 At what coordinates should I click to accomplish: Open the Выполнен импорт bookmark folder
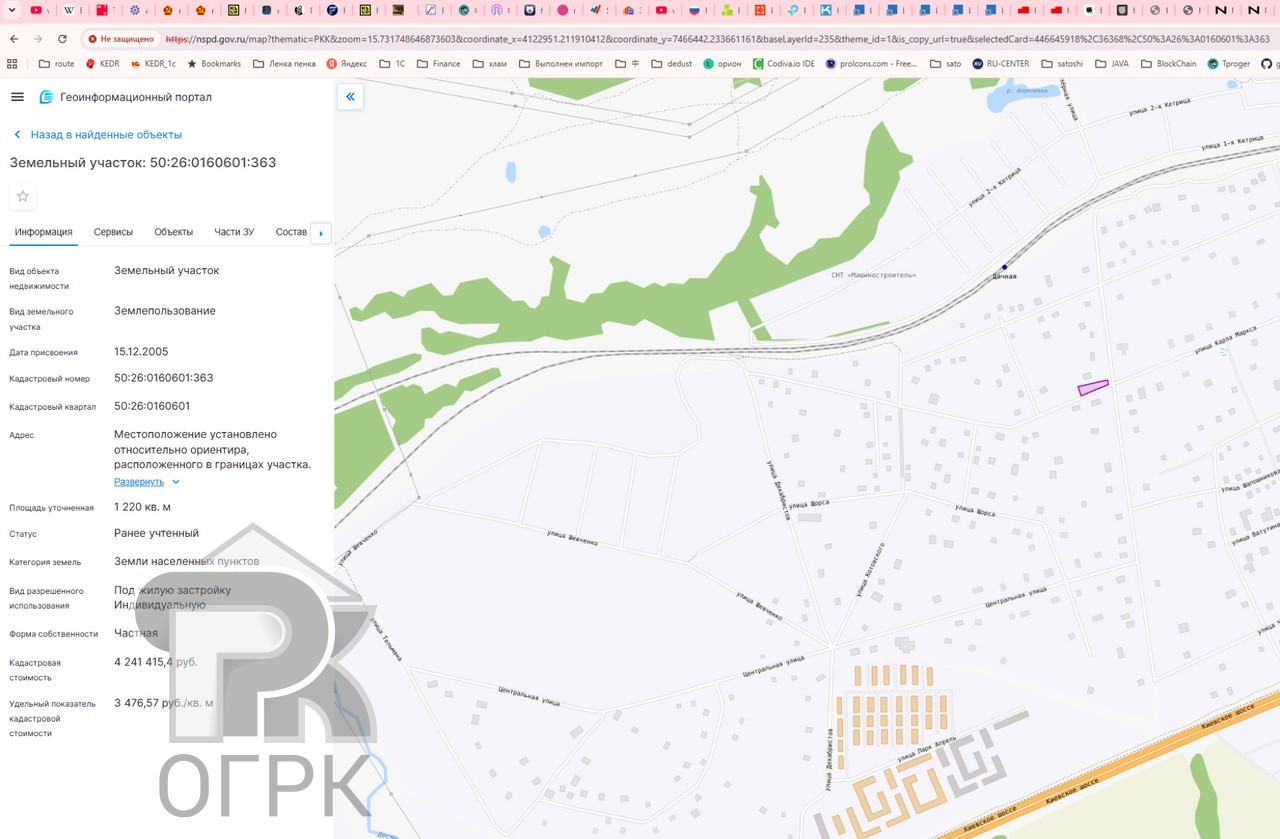coord(561,63)
